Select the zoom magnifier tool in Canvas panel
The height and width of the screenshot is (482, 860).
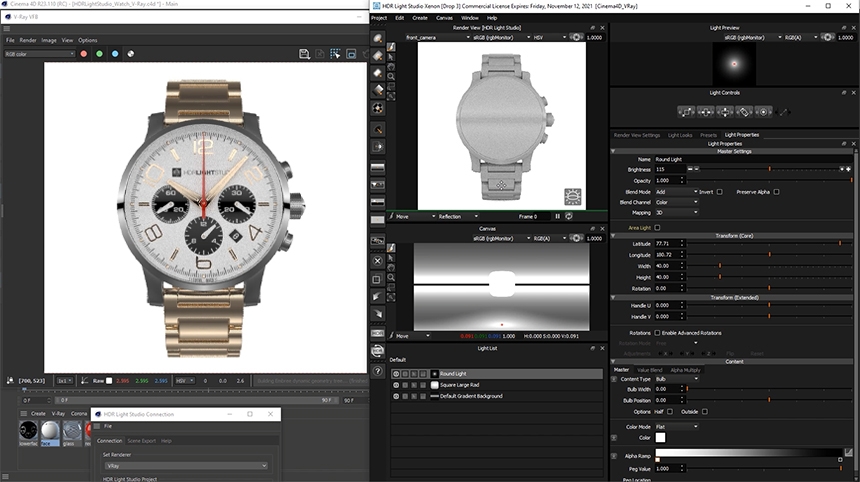(391, 277)
